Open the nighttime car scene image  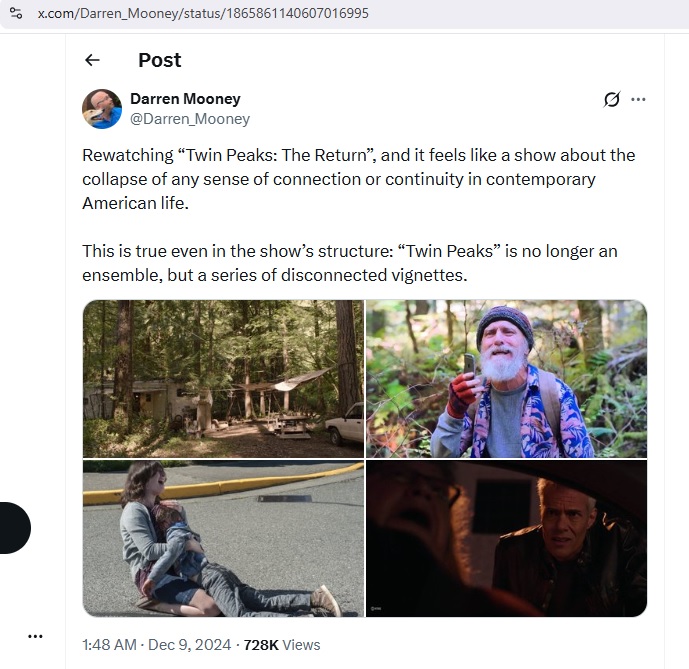[x=506, y=538]
